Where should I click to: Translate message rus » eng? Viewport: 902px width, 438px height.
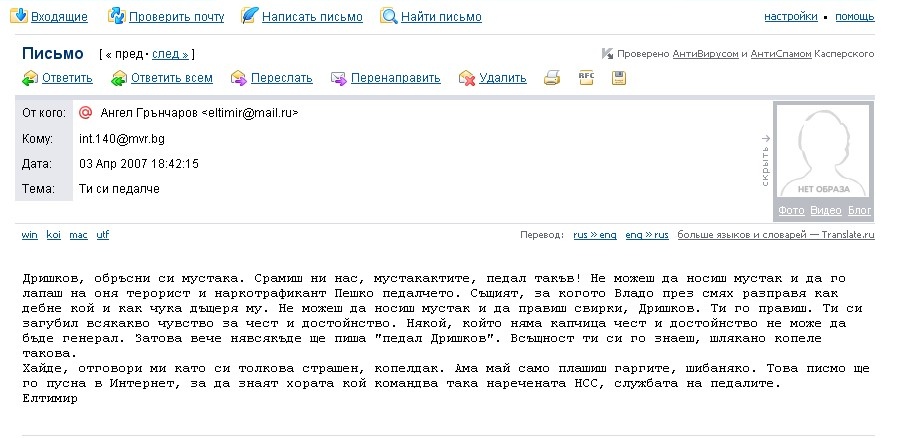coord(594,235)
